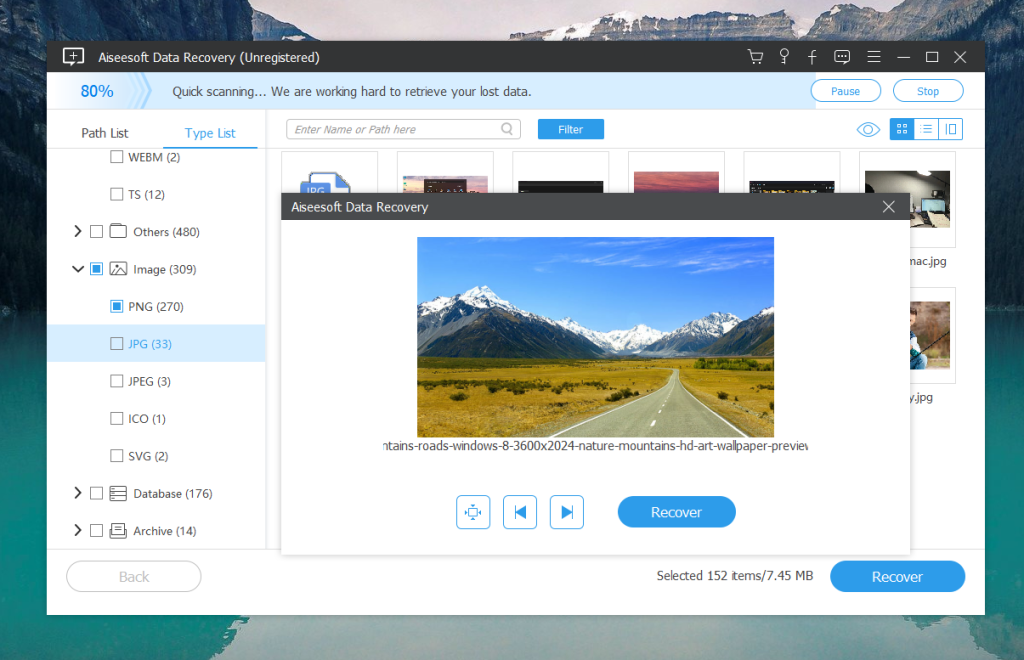This screenshot has height=660, width=1024.
Task: Switch to thumbnail grid view
Action: [x=901, y=129]
